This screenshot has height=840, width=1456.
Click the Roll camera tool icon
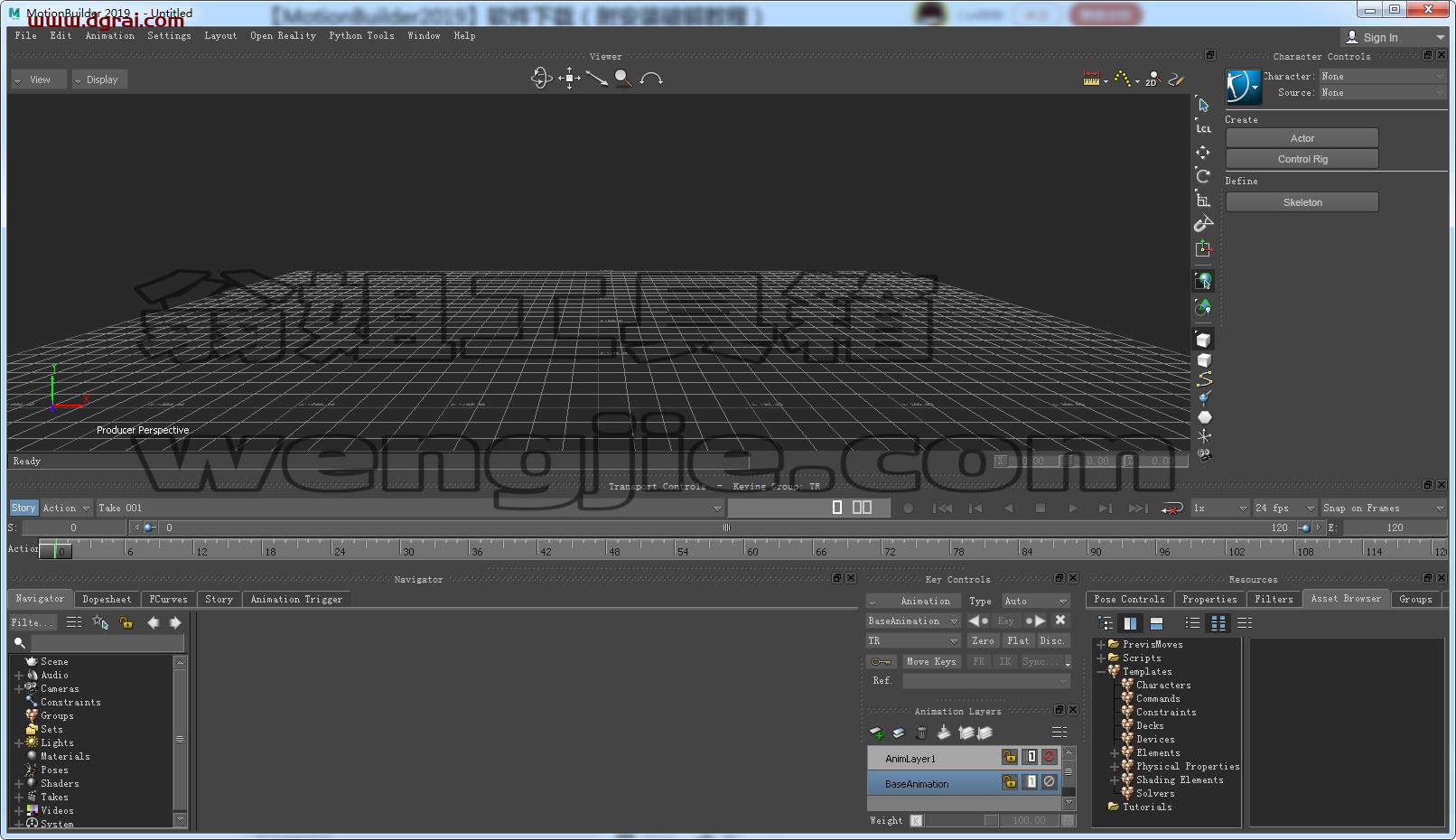pyautogui.click(x=651, y=79)
